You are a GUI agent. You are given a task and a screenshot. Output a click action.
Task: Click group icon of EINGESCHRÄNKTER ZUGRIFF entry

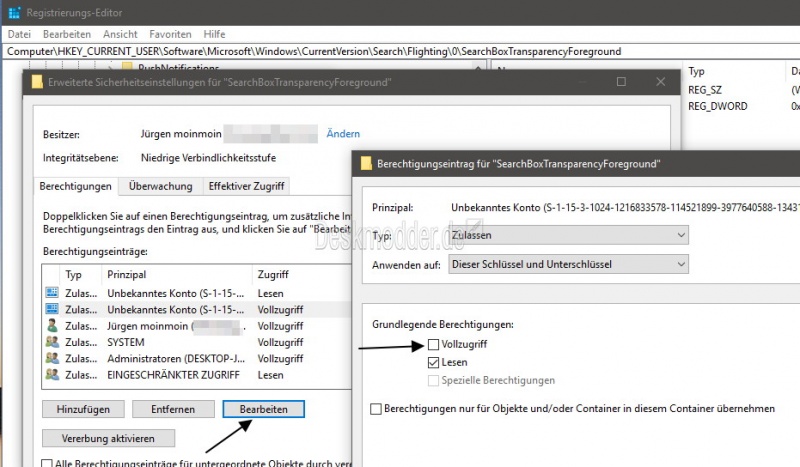[52, 375]
